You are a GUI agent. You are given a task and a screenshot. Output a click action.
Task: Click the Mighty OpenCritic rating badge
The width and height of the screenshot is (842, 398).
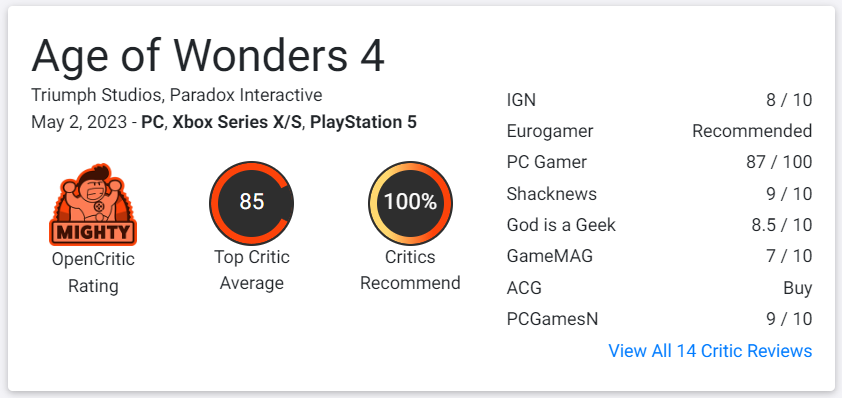93,205
